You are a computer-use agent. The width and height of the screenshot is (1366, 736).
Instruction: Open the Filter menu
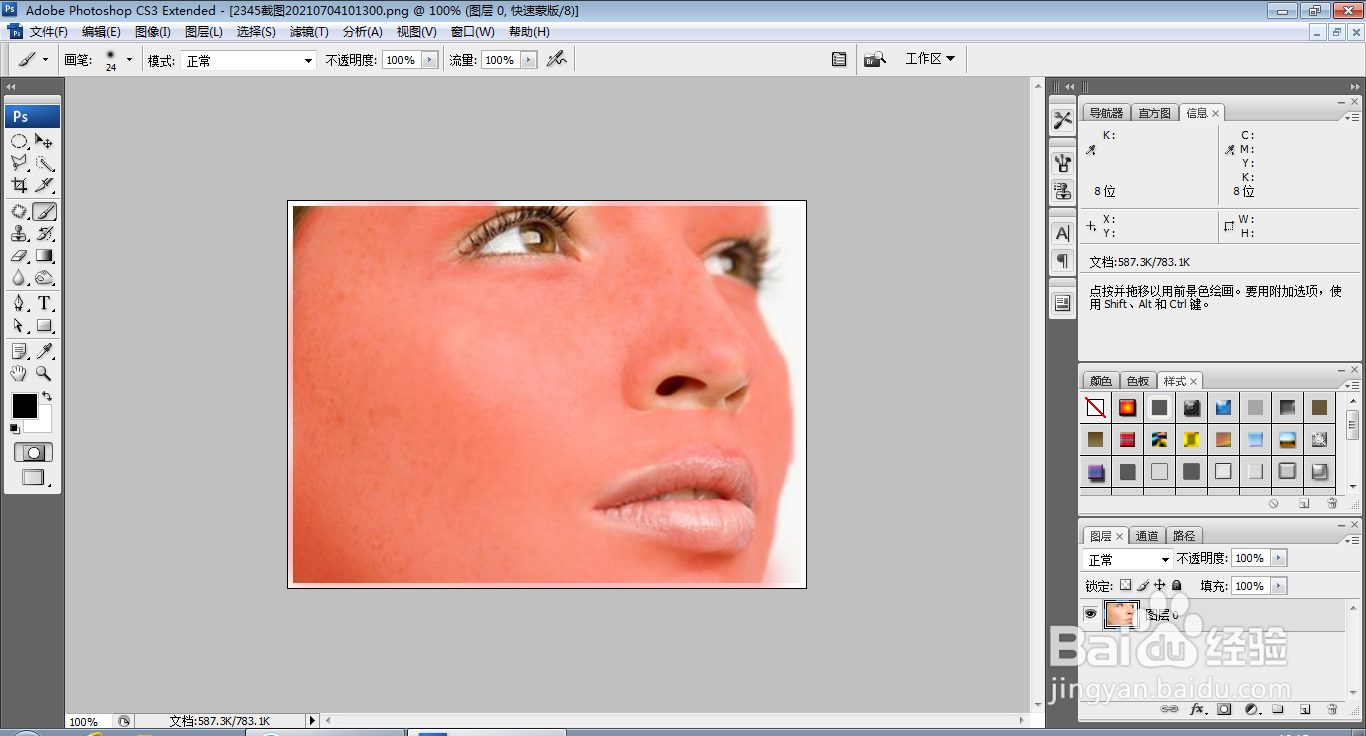pos(309,32)
